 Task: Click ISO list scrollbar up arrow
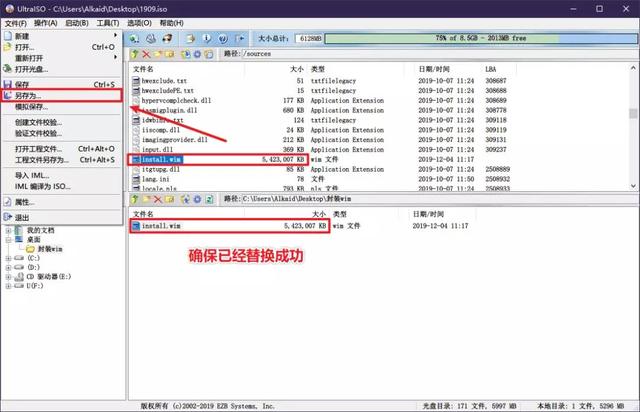(633, 68)
